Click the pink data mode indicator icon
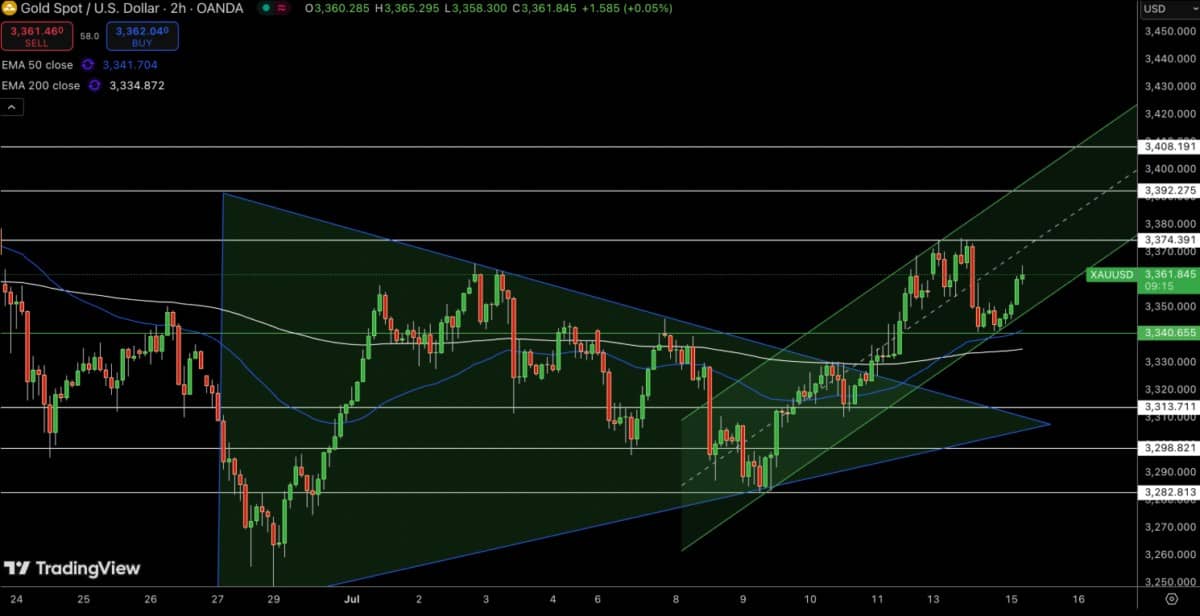Image resolution: width=1200 pixels, height=616 pixels. click(284, 8)
